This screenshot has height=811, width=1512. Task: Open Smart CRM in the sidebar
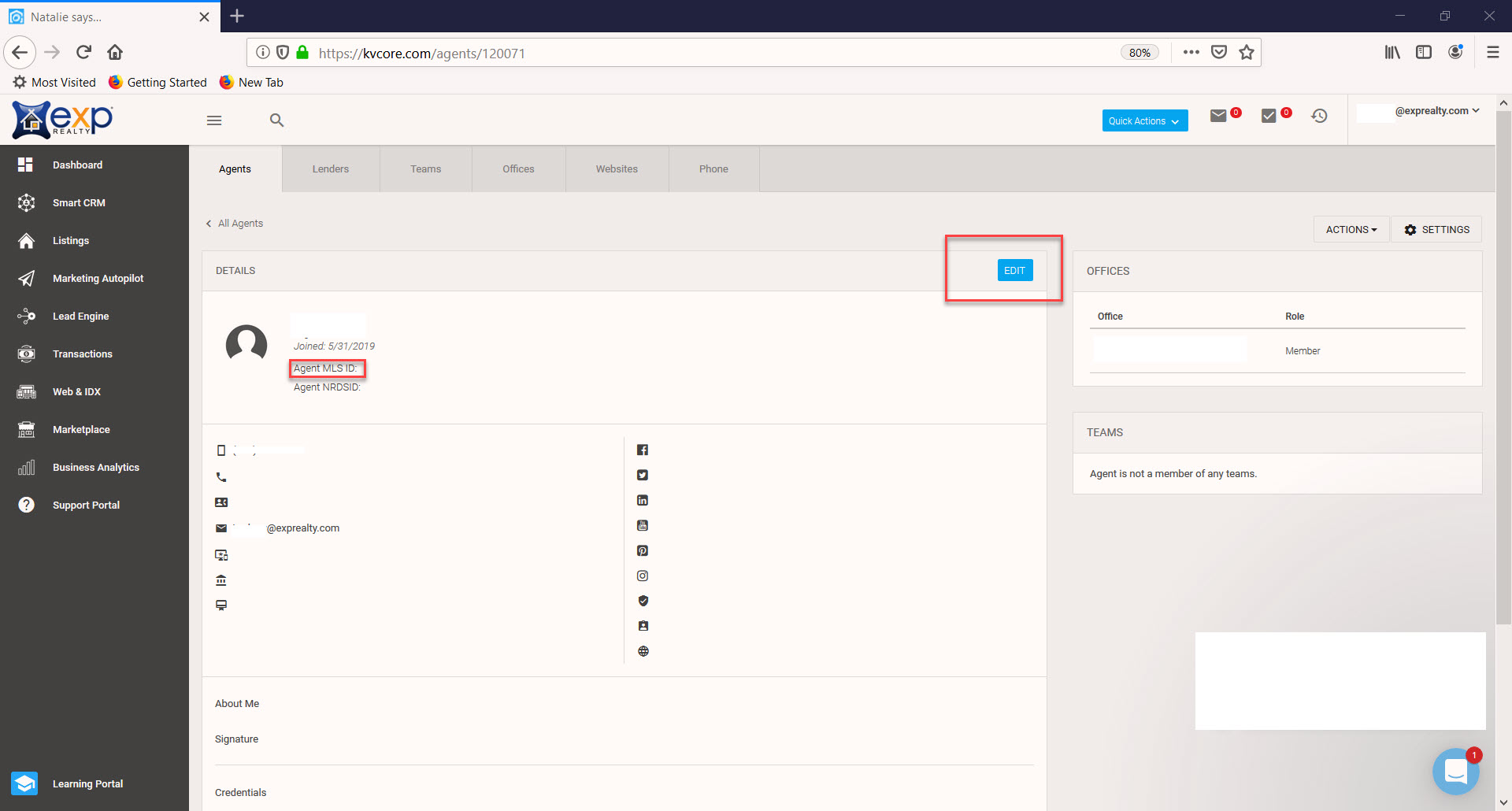[94, 202]
